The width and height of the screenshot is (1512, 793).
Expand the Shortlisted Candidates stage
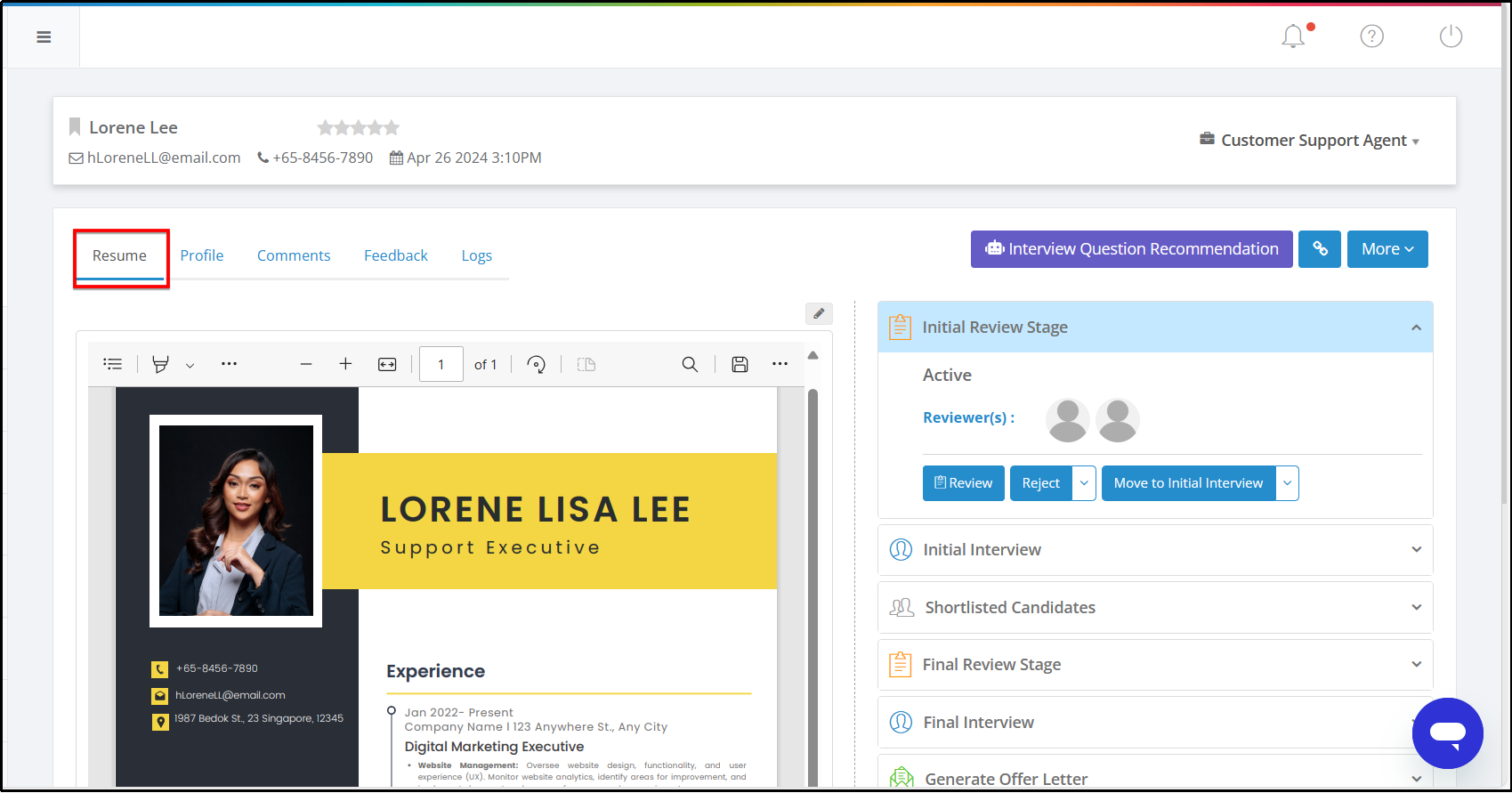click(x=1155, y=608)
